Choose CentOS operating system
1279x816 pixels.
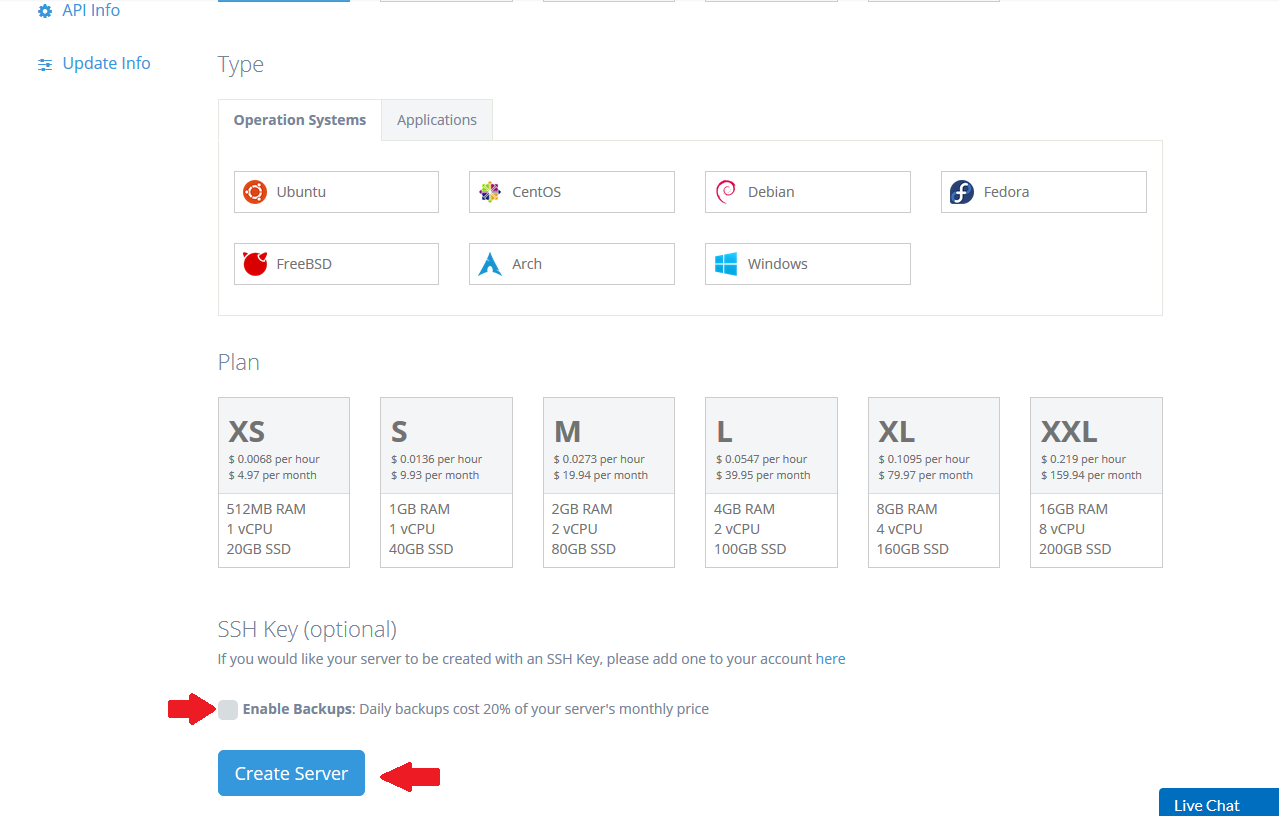coord(572,192)
